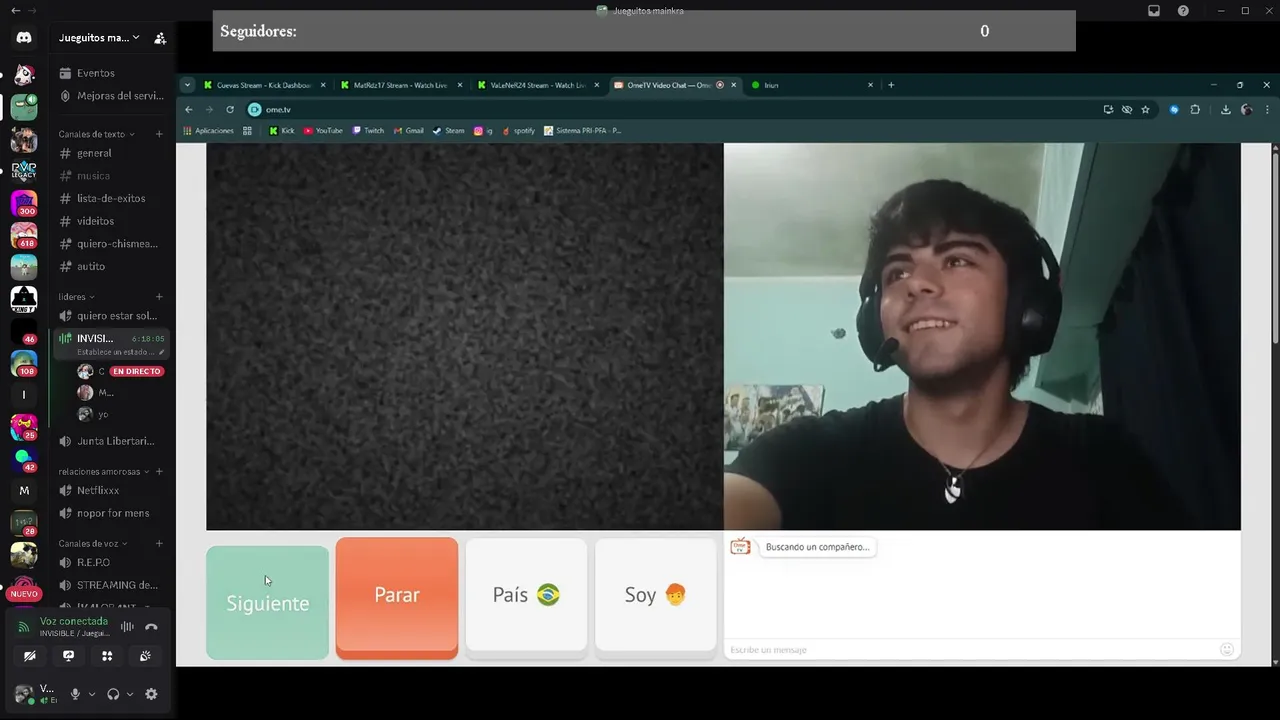Open the lista-de-exitos channel
The width and height of the screenshot is (1280, 720).
[x=110, y=198]
